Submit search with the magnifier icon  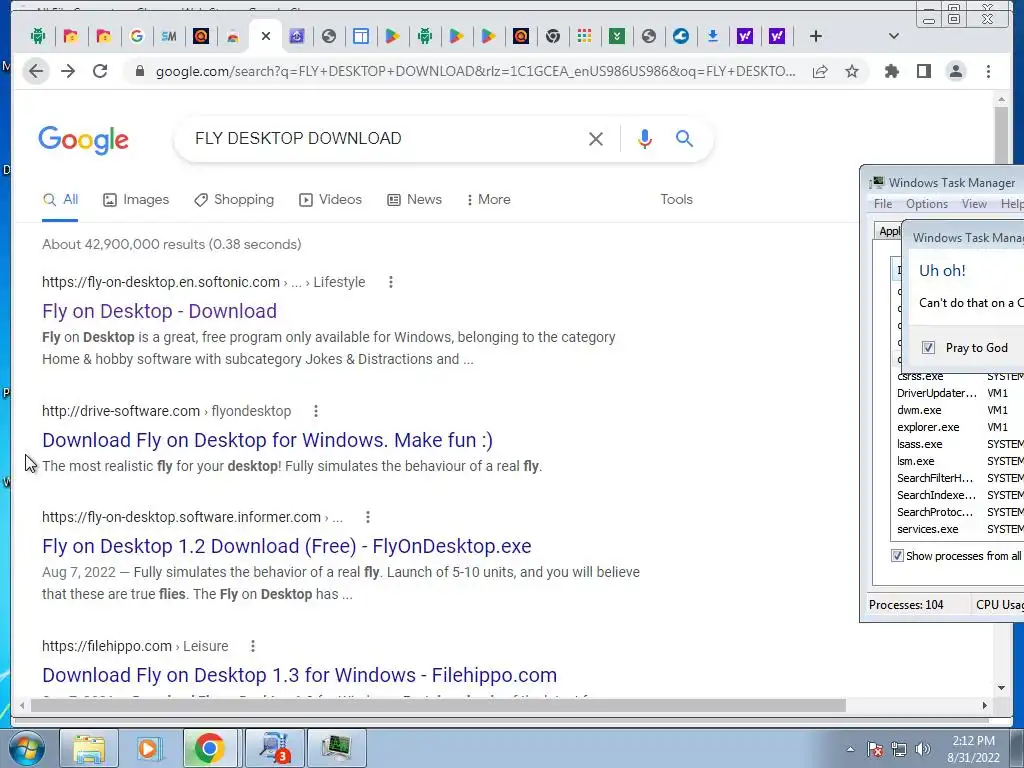[x=684, y=138]
